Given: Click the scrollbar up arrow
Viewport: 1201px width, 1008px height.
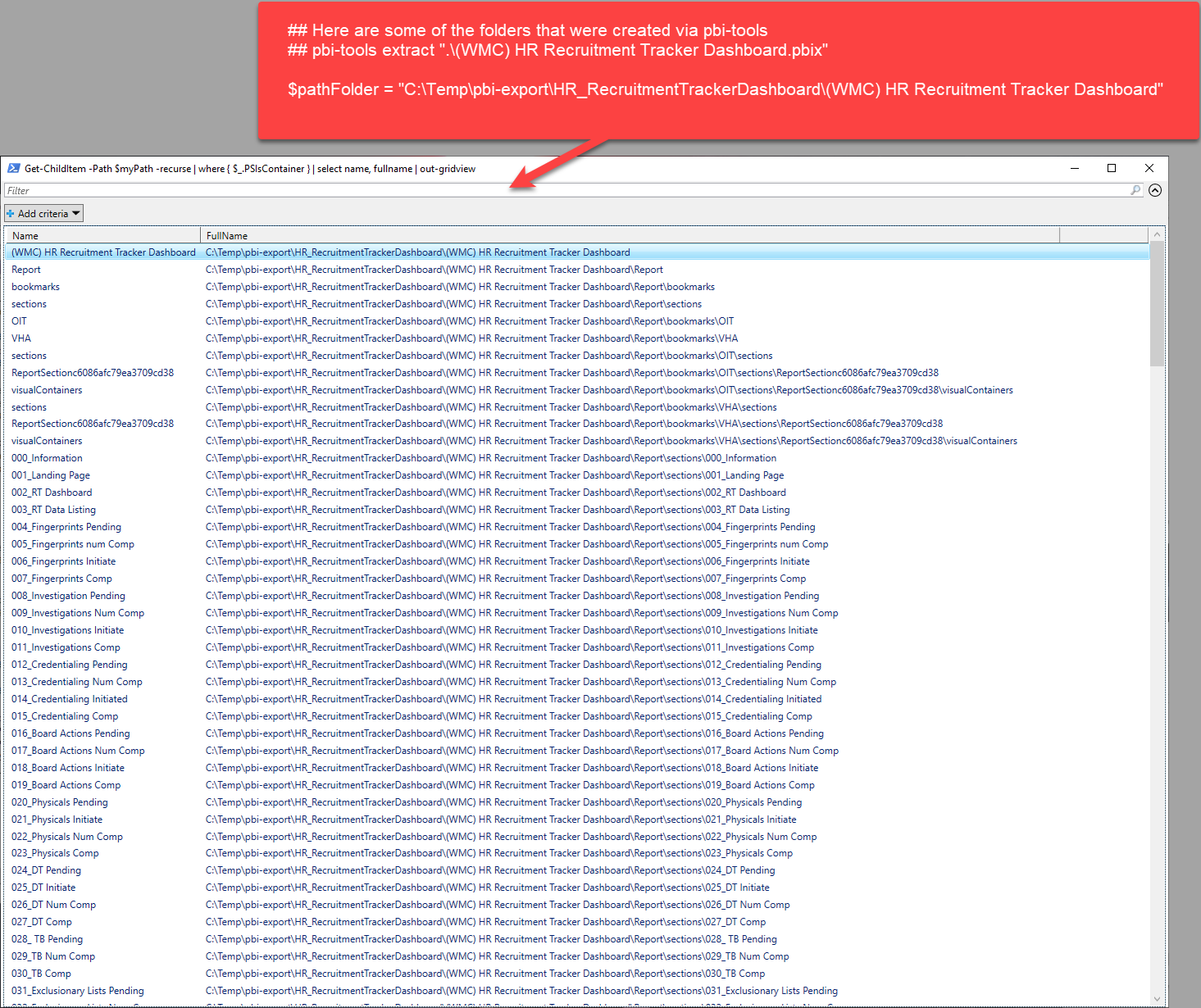Looking at the screenshot, I should (1157, 234).
